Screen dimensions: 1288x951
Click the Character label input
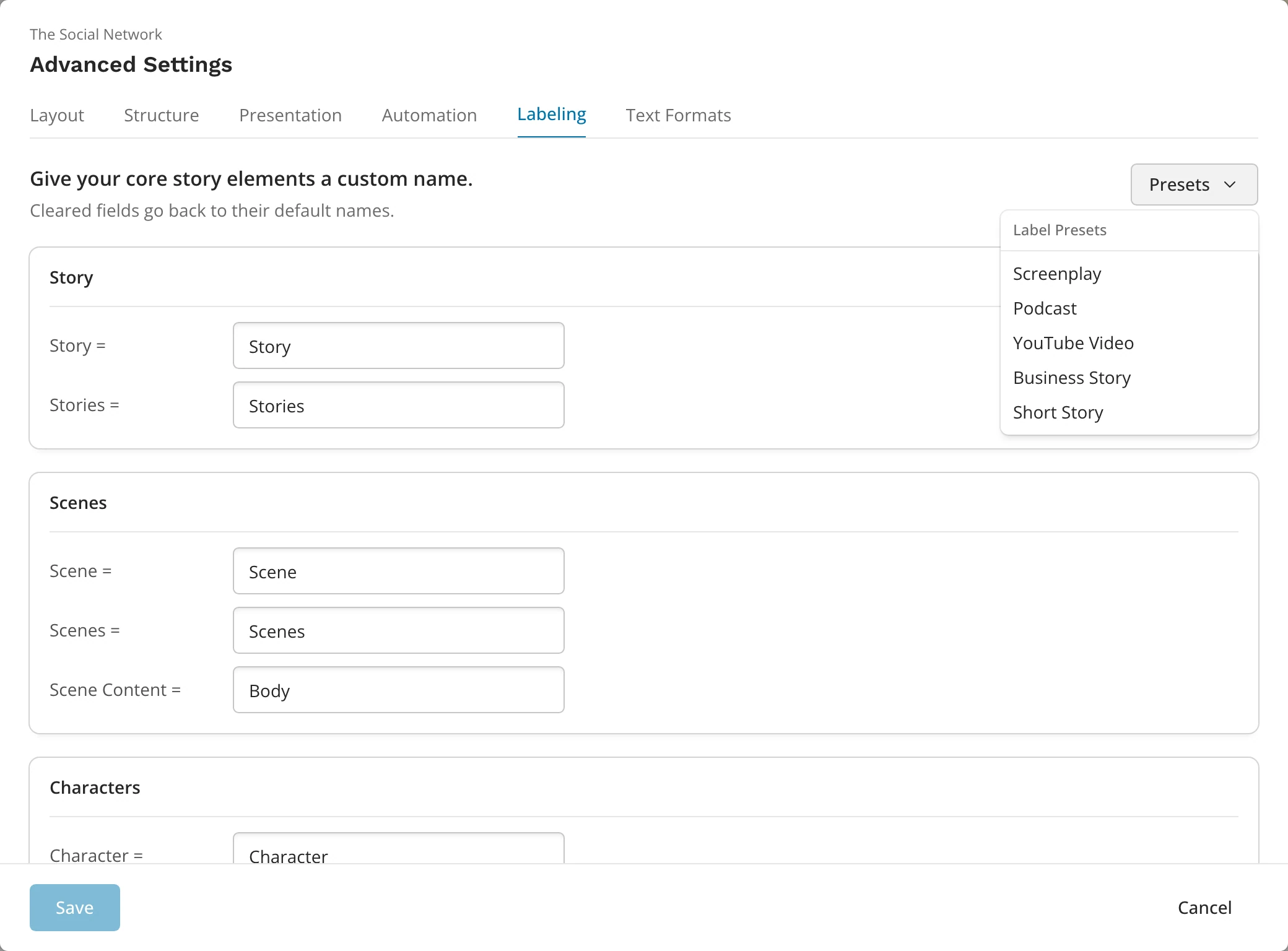coord(399,848)
